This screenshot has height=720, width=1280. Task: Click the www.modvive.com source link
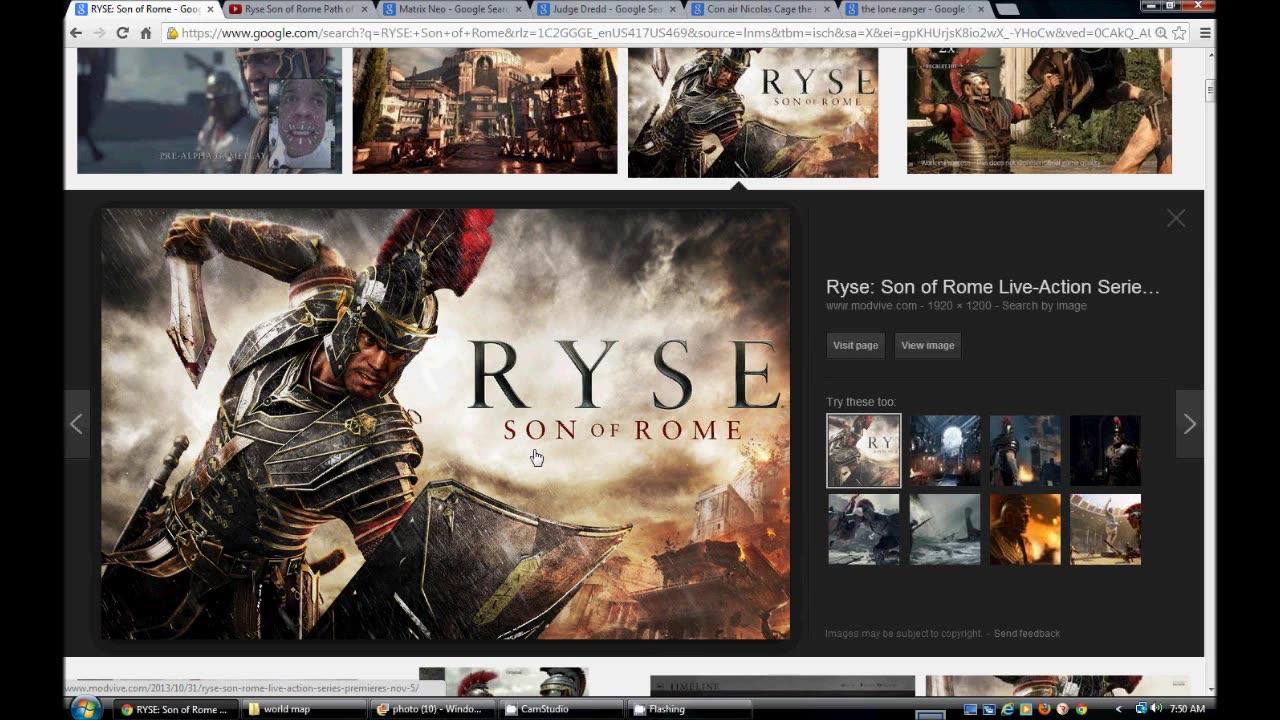pos(872,306)
